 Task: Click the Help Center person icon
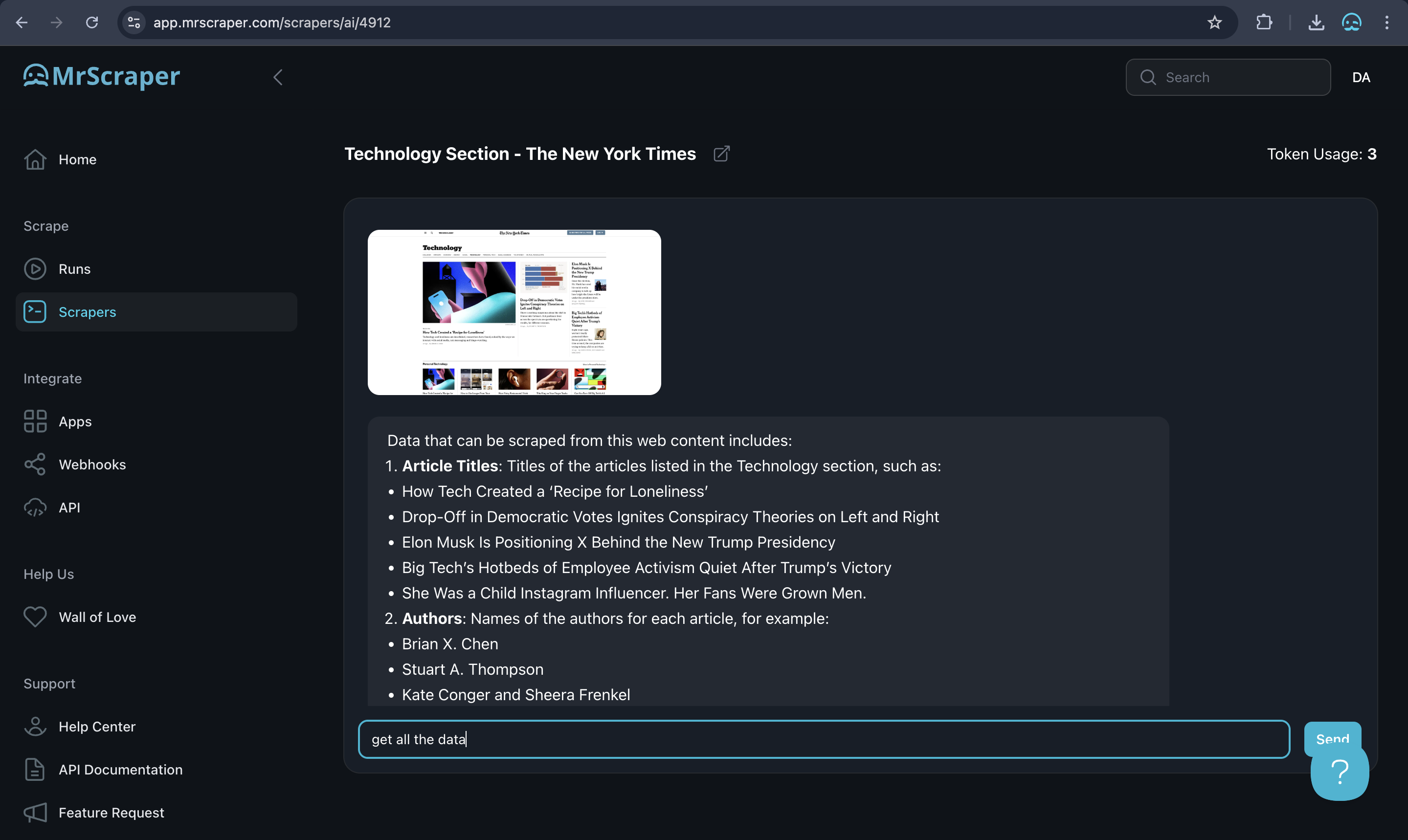click(35, 727)
